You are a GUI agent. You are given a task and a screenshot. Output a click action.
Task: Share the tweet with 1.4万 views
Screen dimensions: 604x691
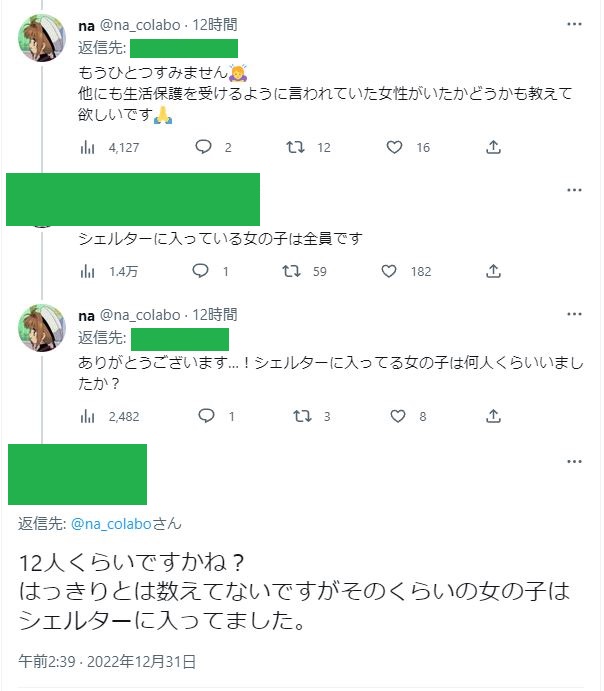[493, 271]
